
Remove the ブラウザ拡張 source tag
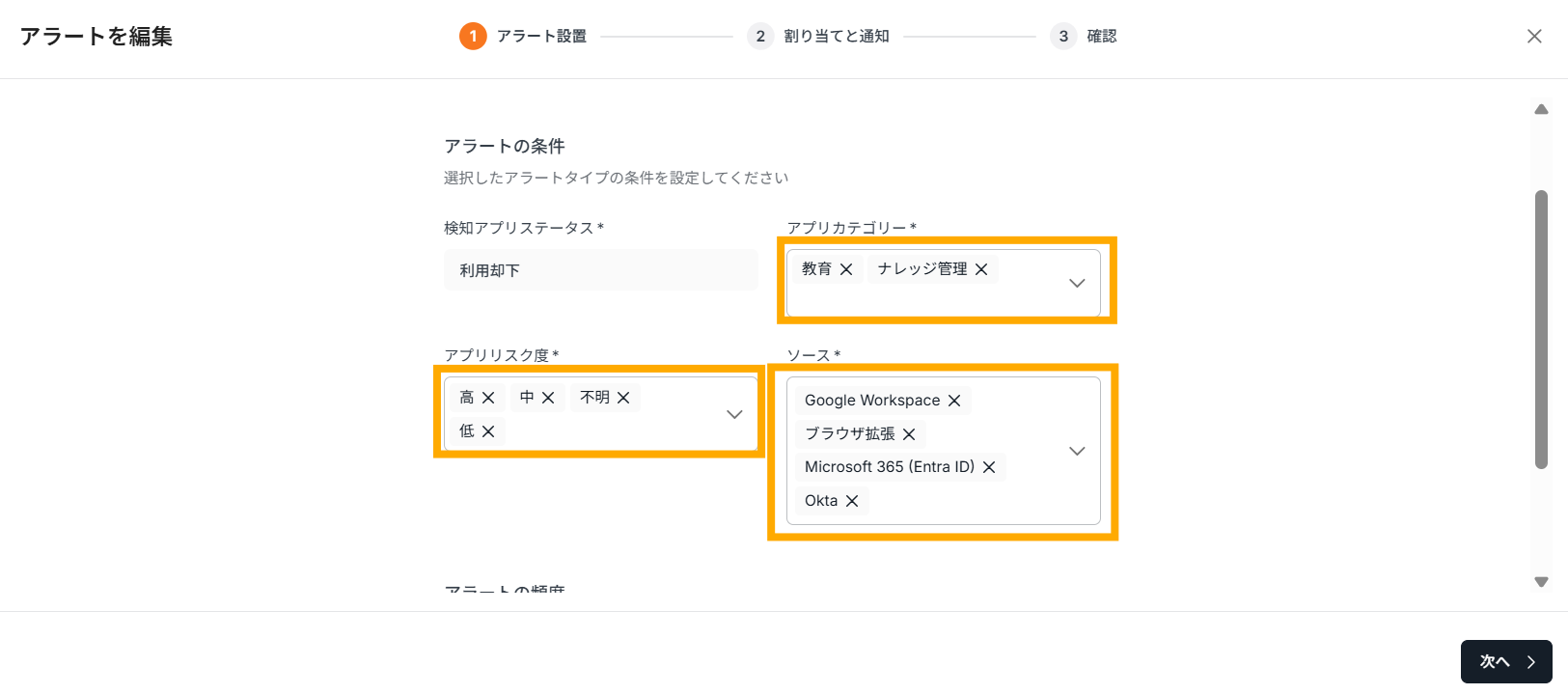coord(909,434)
